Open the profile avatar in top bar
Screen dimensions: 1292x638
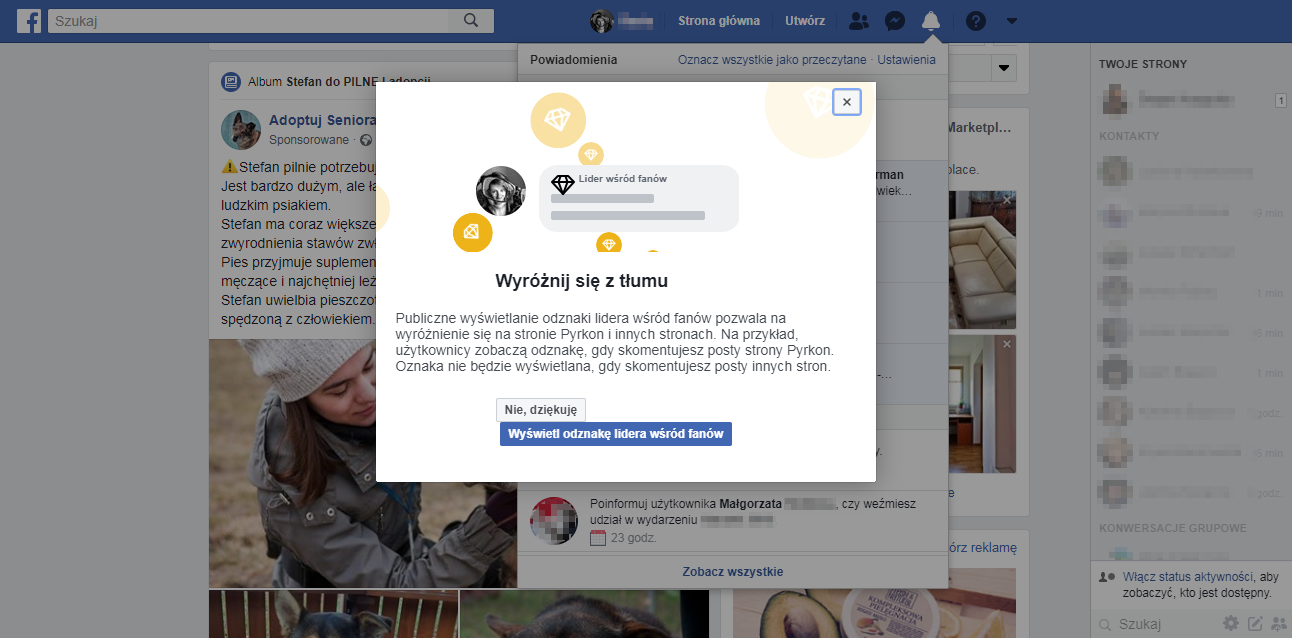[x=601, y=21]
